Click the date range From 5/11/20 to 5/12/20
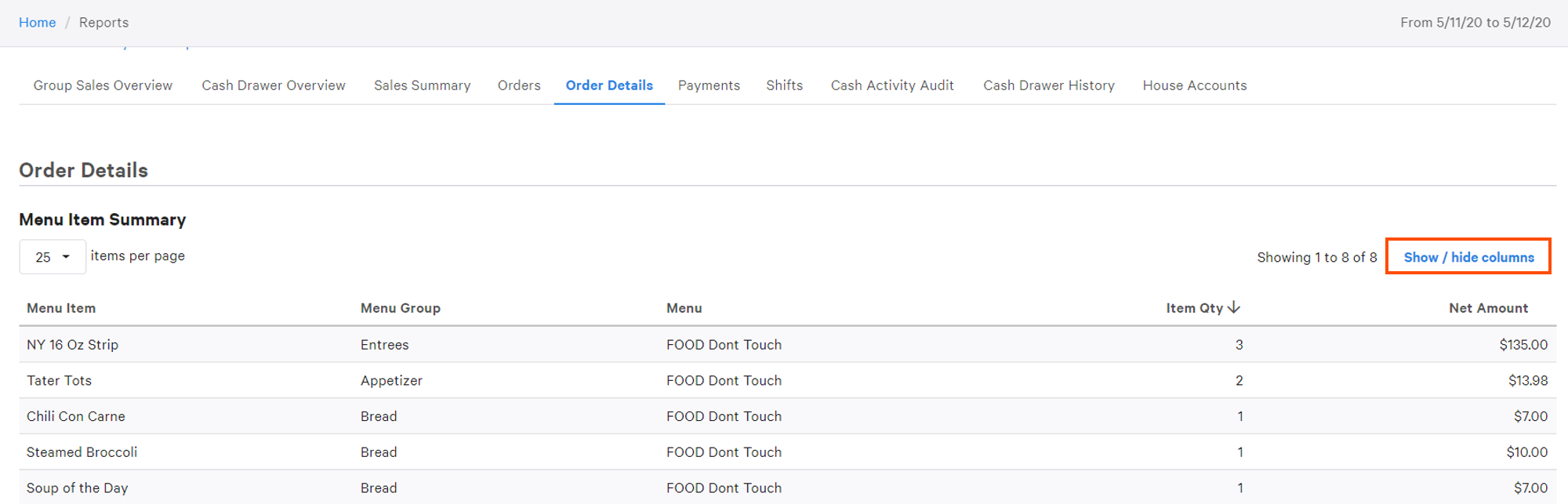The width and height of the screenshot is (1568, 504). pos(1475,23)
